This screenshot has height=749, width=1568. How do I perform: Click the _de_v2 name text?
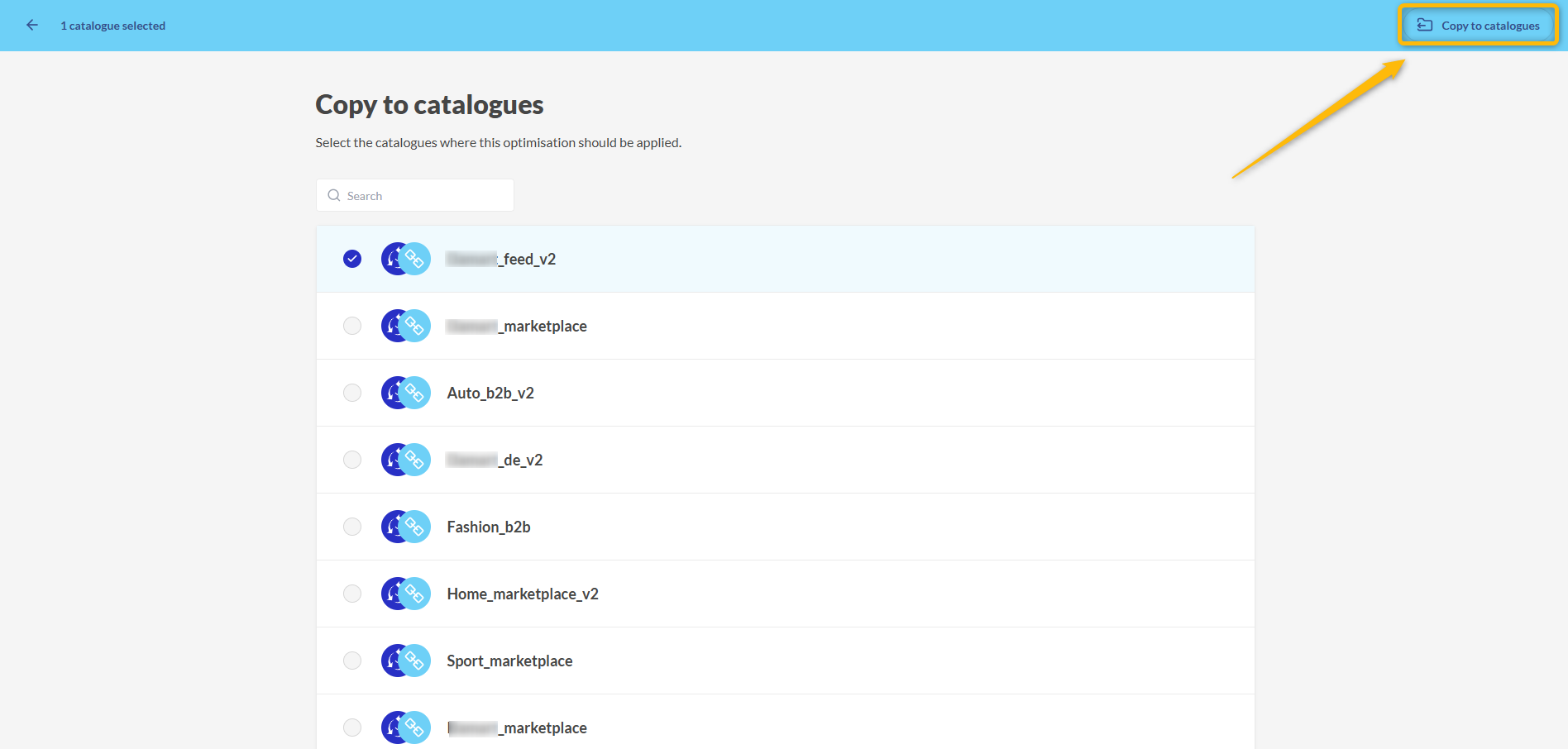[x=495, y=460]
